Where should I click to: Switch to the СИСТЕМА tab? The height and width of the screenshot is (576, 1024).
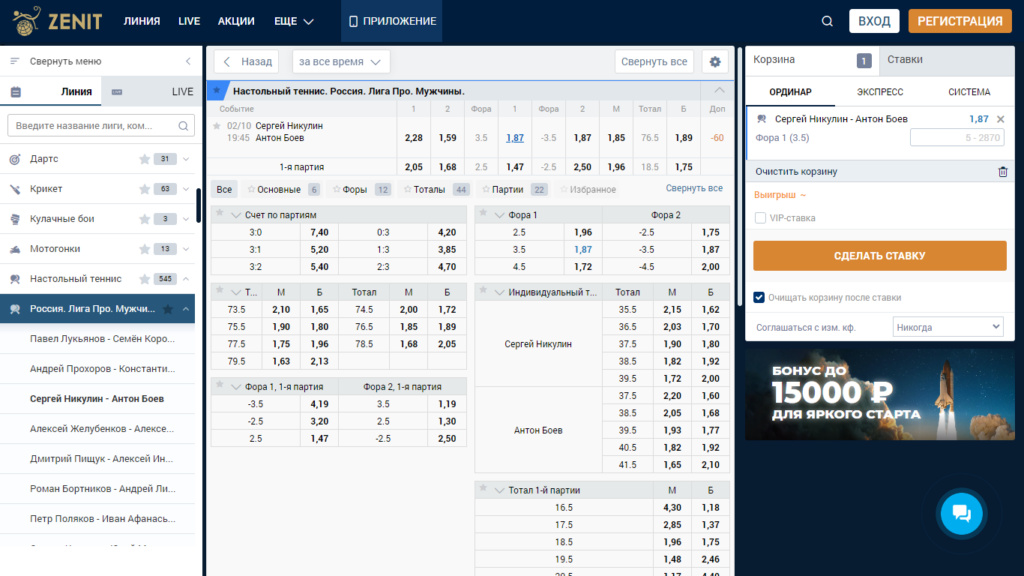[x=969, y=92]
